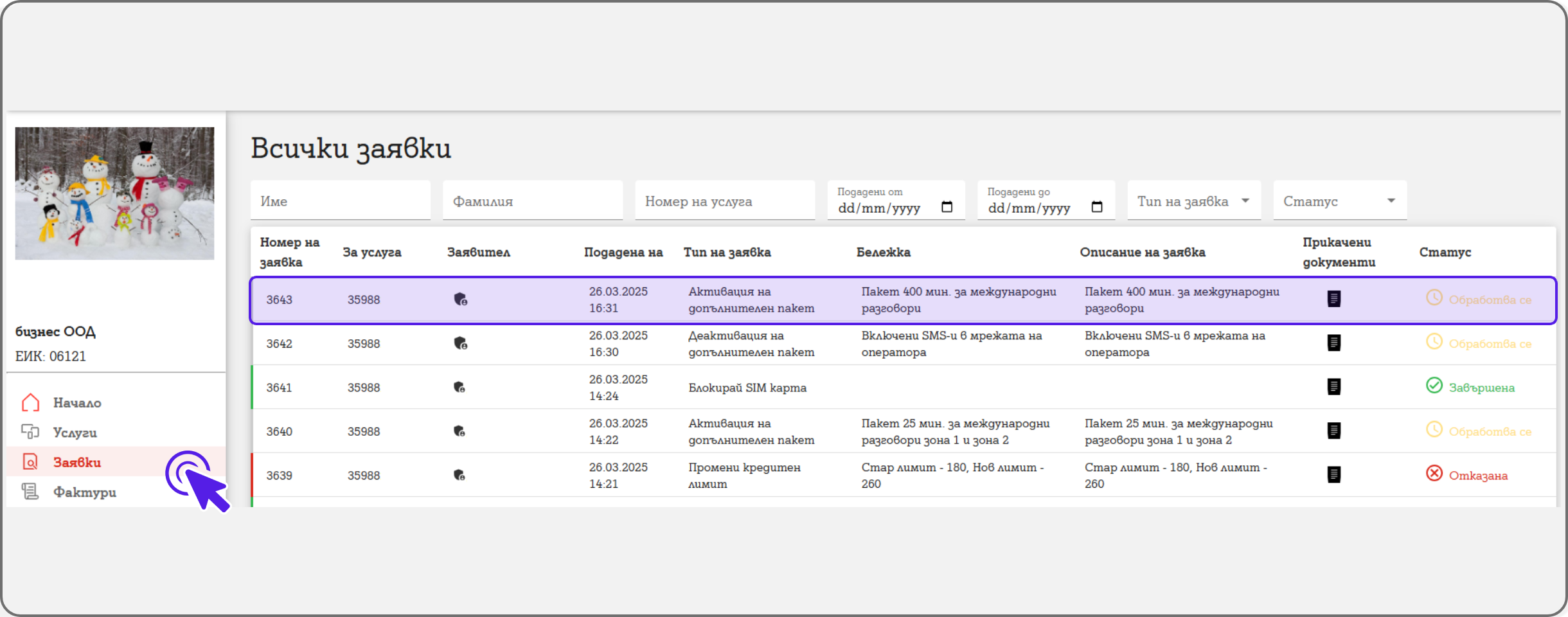Click Подадена на column header
Screen dimensions: 1568x617
[623, 252]
